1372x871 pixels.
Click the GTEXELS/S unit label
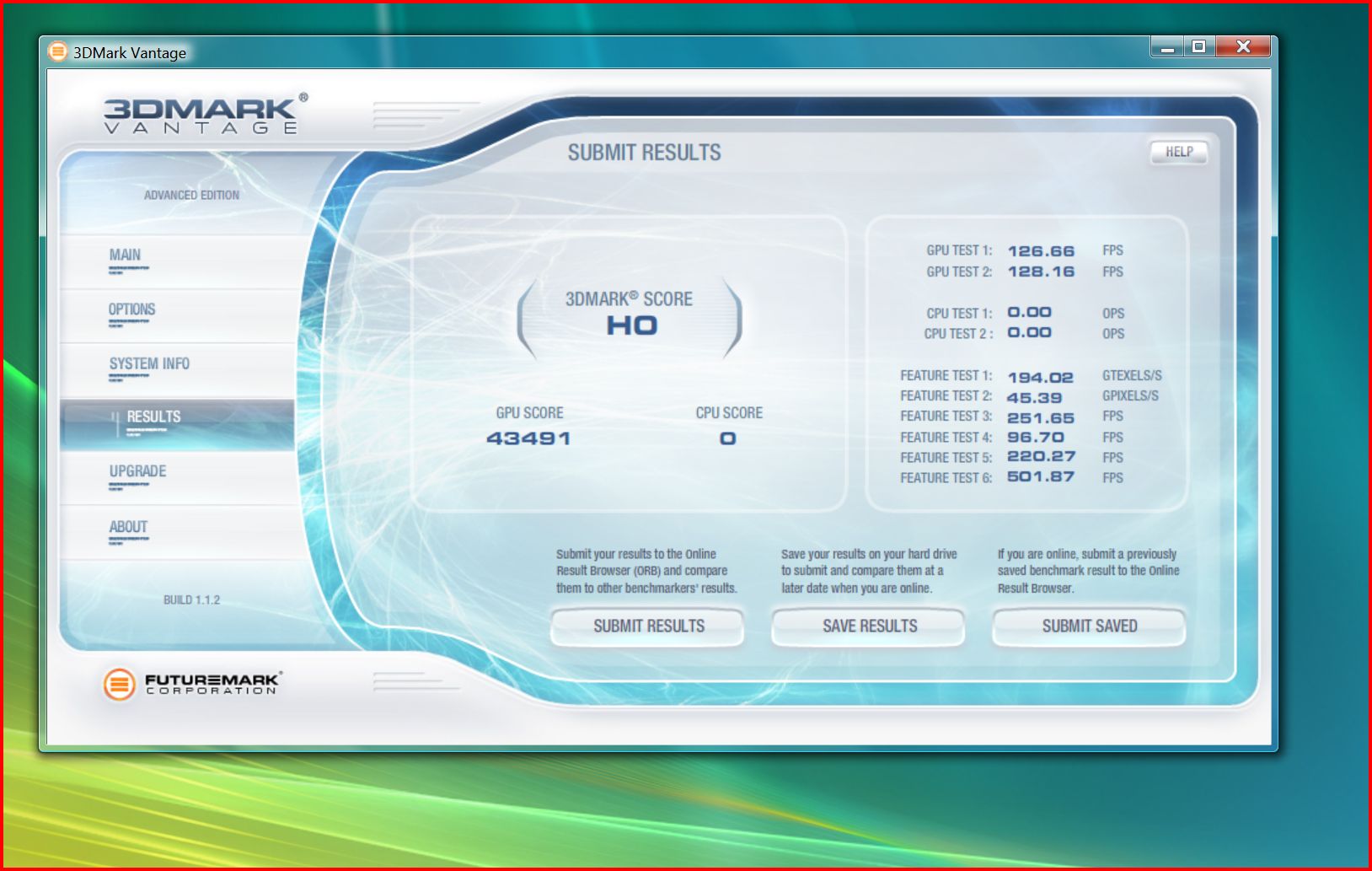tap(1132, 375)
